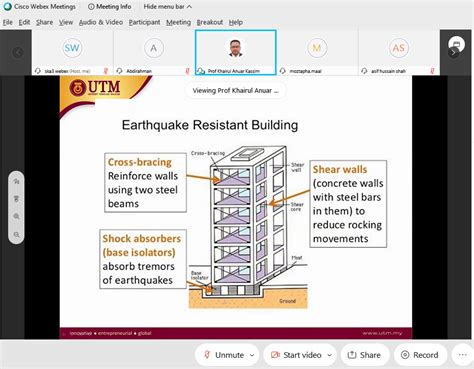
Task: Click the headset icon beside Abdirahman
Action: point(119,71)
